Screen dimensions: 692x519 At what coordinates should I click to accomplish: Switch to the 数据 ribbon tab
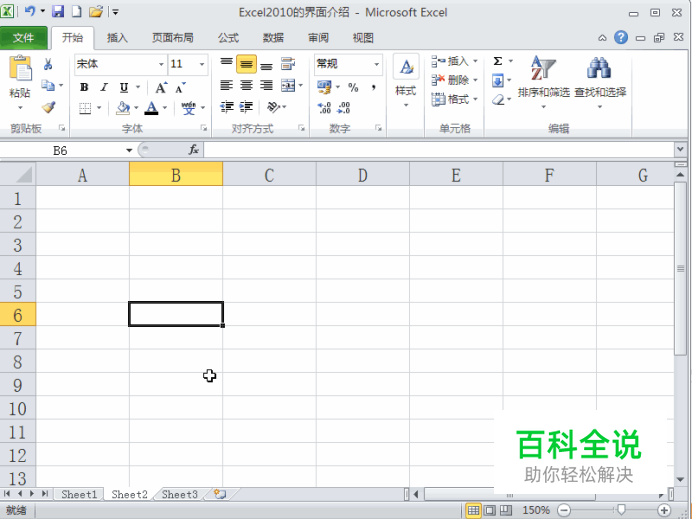pyautogui.click(x=273, y=38)
